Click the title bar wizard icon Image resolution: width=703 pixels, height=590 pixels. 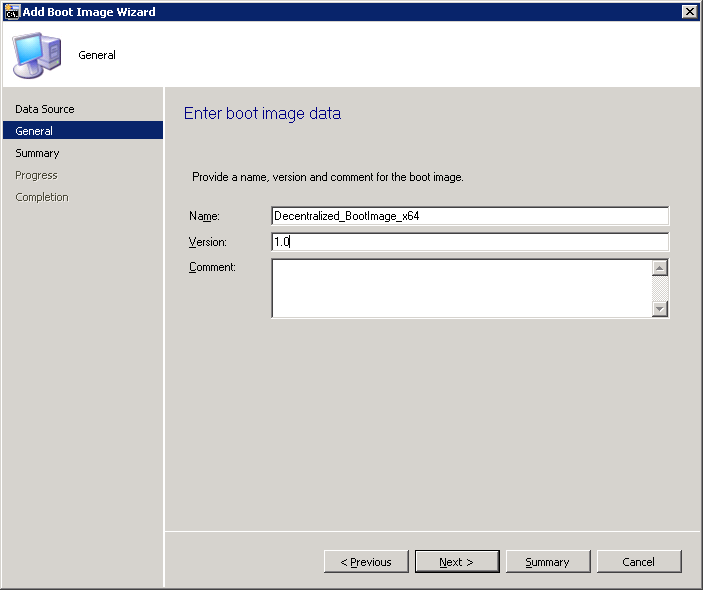[12, 12]
